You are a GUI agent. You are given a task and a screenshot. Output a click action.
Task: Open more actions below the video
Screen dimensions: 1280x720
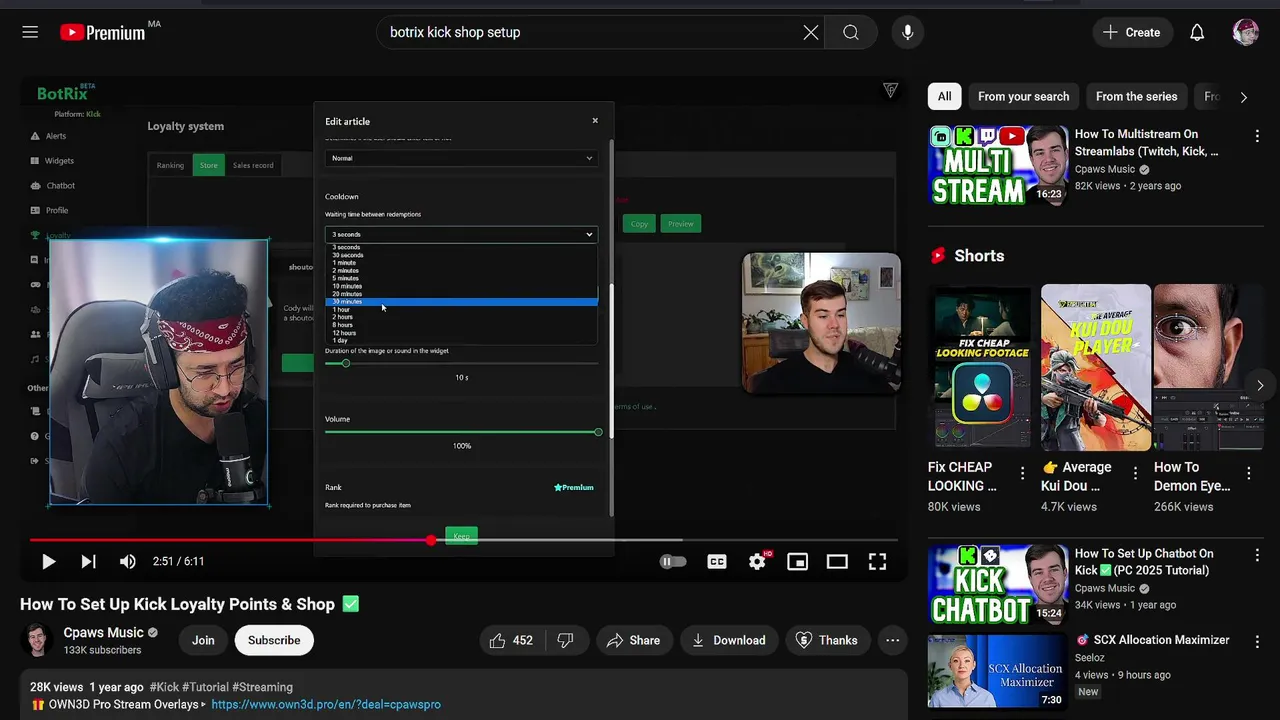pyautogui.click(x=893, y=640)
